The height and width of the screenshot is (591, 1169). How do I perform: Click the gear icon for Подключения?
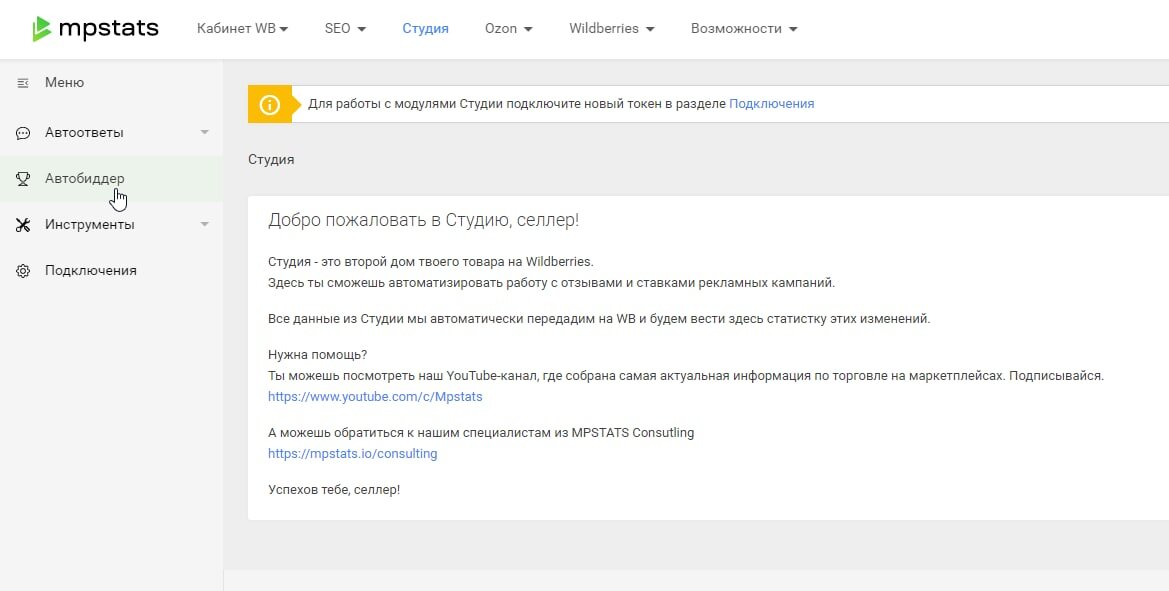pyautogui.click(x=23, y=271)
